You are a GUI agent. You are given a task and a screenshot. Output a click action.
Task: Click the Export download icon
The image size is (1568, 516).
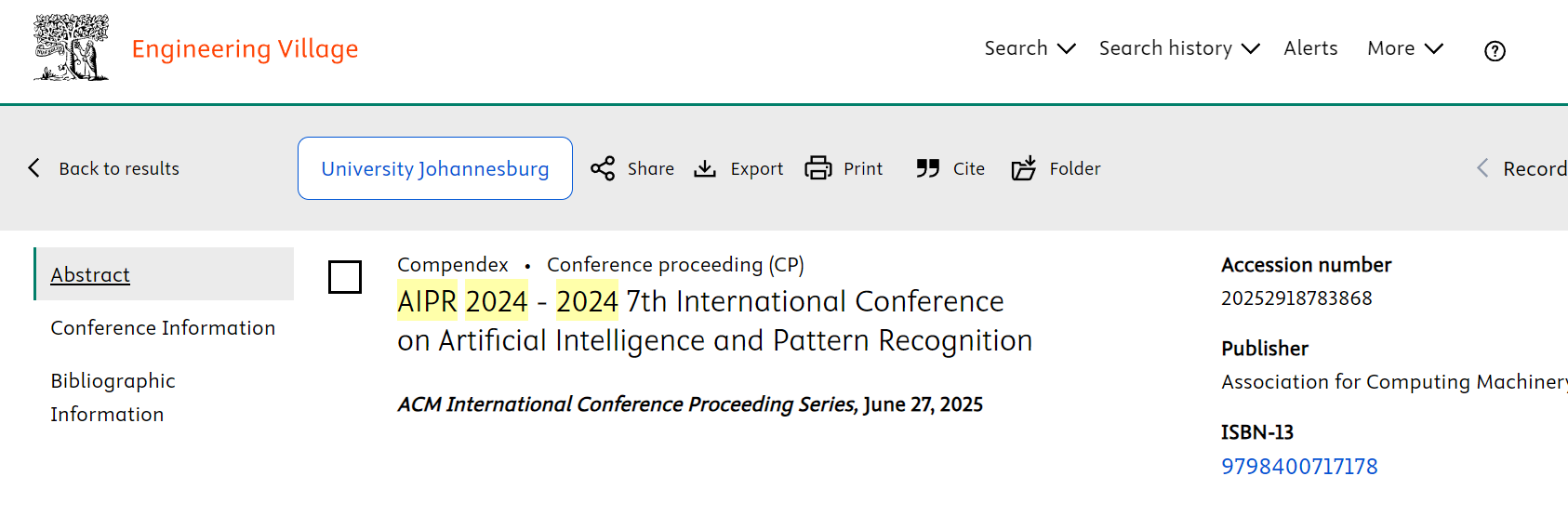point(705,168)
